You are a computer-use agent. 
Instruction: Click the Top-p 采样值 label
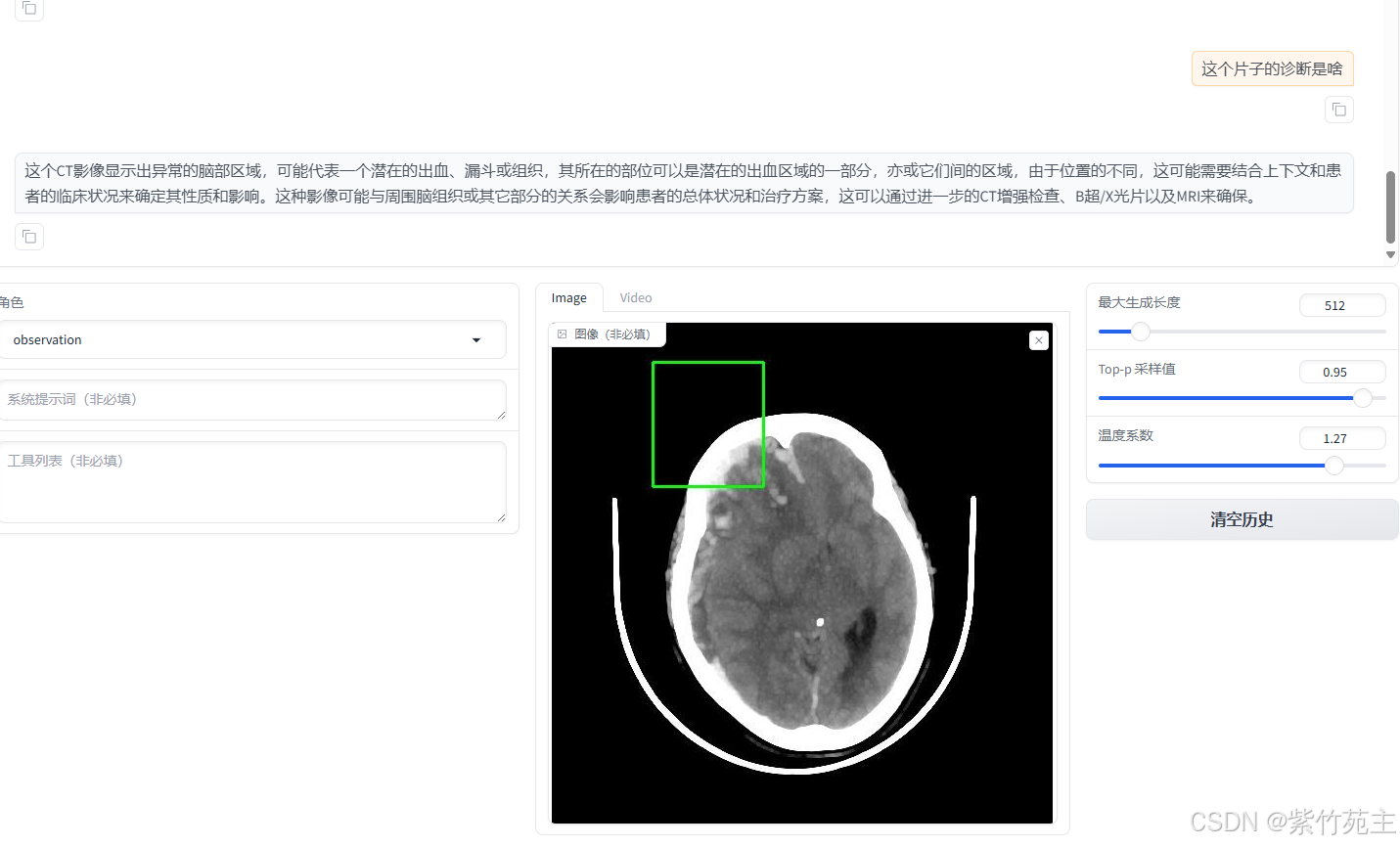(1137, 369)
